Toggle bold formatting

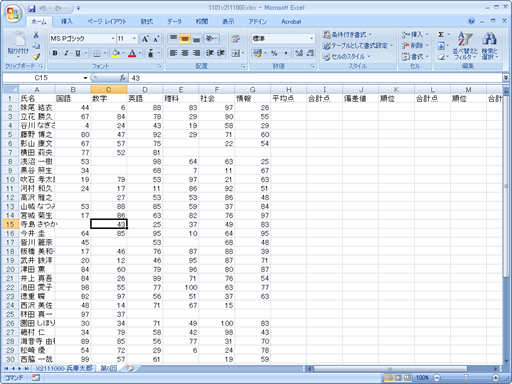(55, 53)
